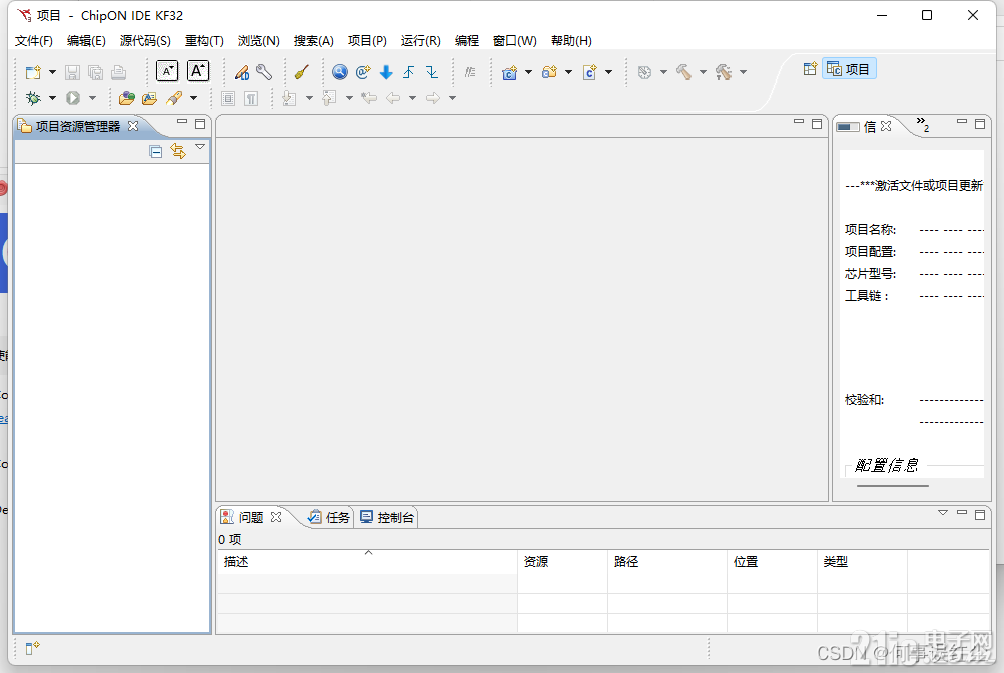Viewport: 1004px width, 673px height.
Task: Click the increase font size A button
Action: tap(198, 71)
